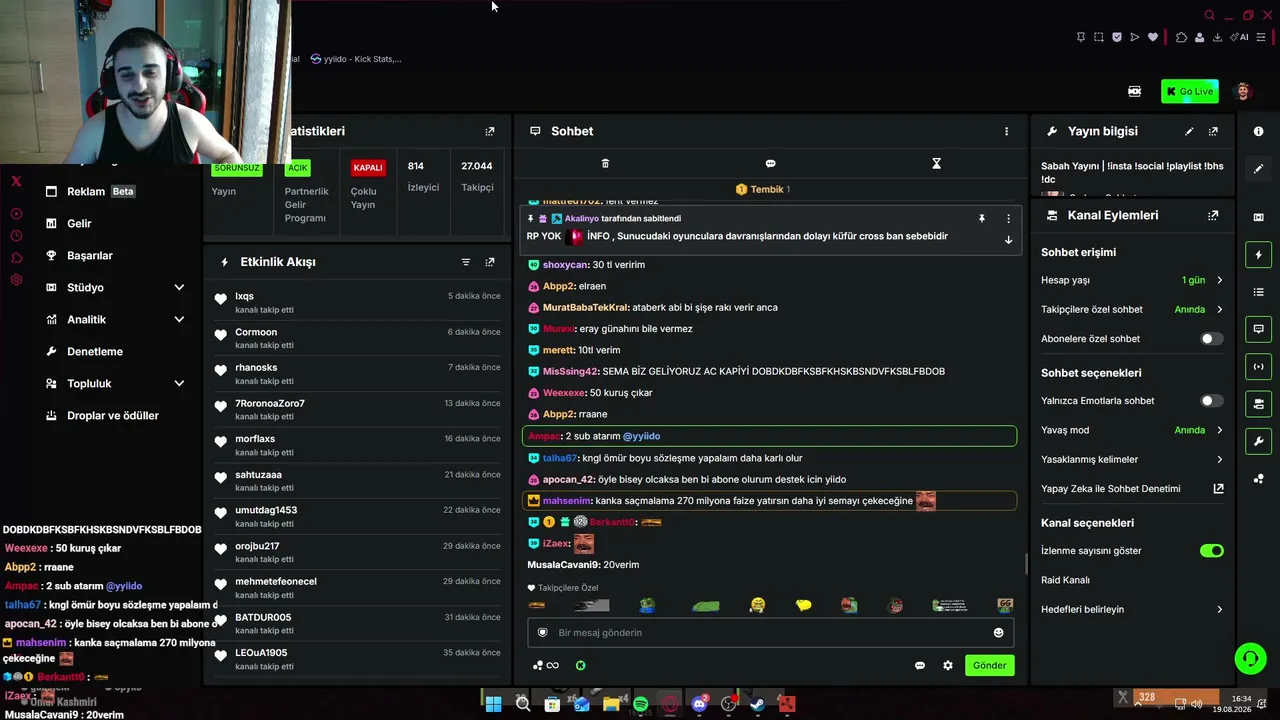The width and height of the screenshot is (1280, 720).
Task: Click the camera icon next to Go Live
Action: coord(1134,91)
